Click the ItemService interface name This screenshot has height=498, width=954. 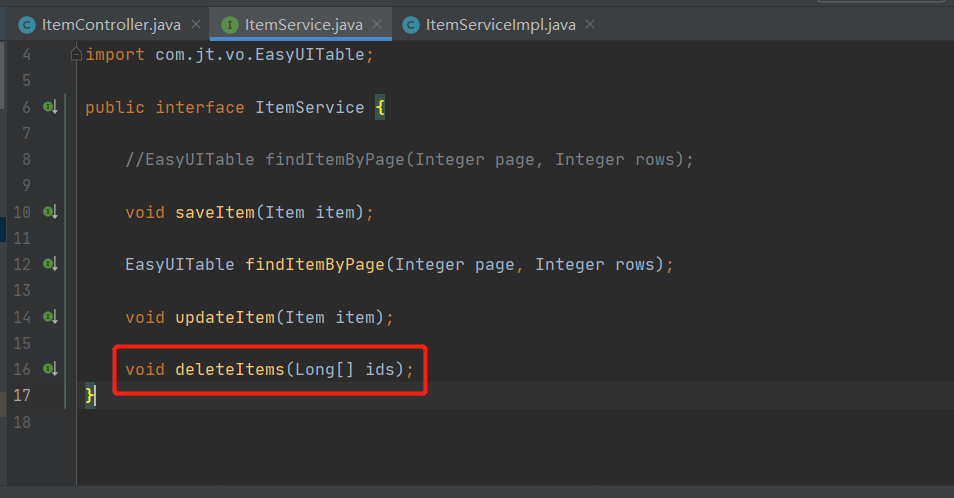pyautogui.click(x=309, y=108)
